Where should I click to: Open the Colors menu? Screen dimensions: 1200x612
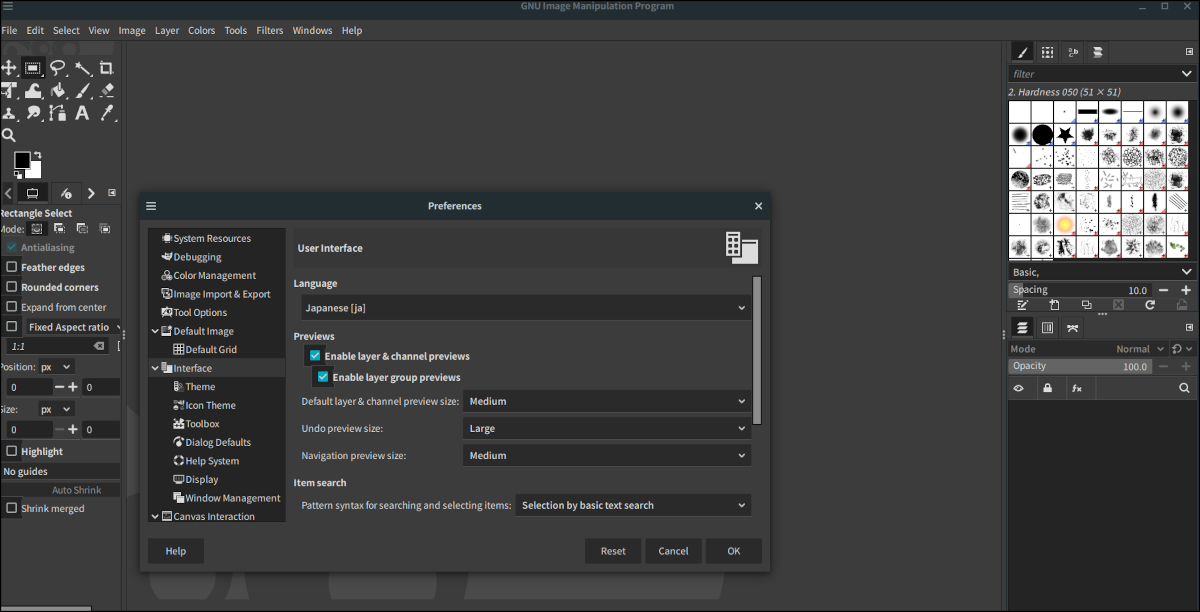pos(201,30)
